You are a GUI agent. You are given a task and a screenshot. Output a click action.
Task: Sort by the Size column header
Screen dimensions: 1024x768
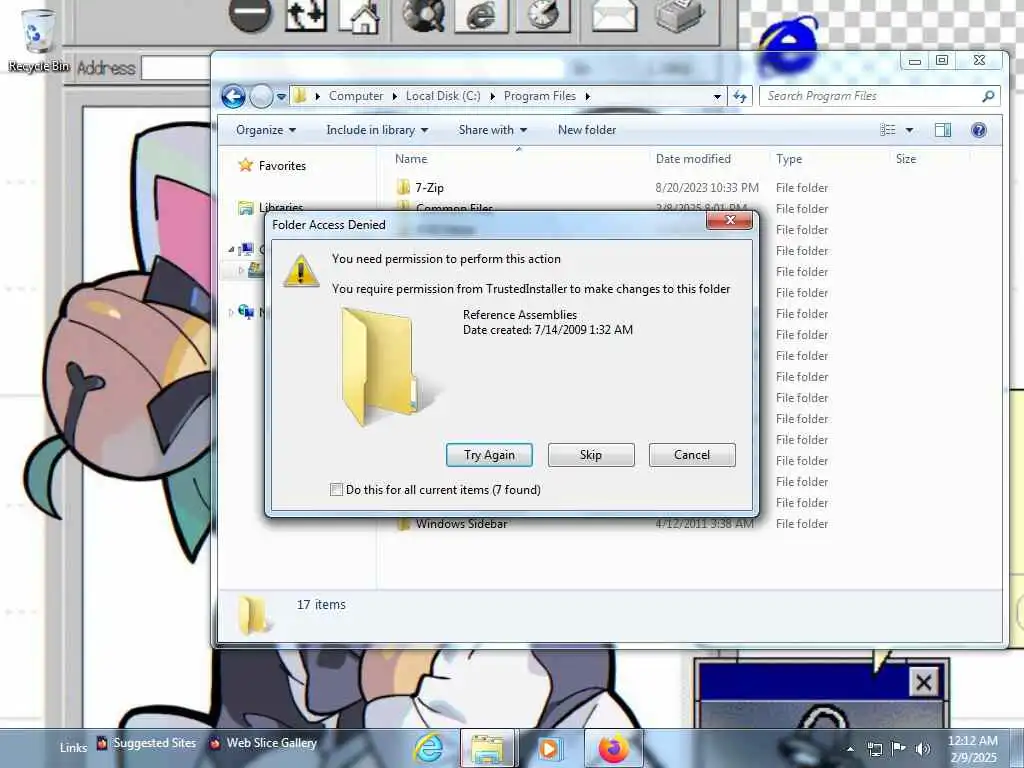click(906, 159)
